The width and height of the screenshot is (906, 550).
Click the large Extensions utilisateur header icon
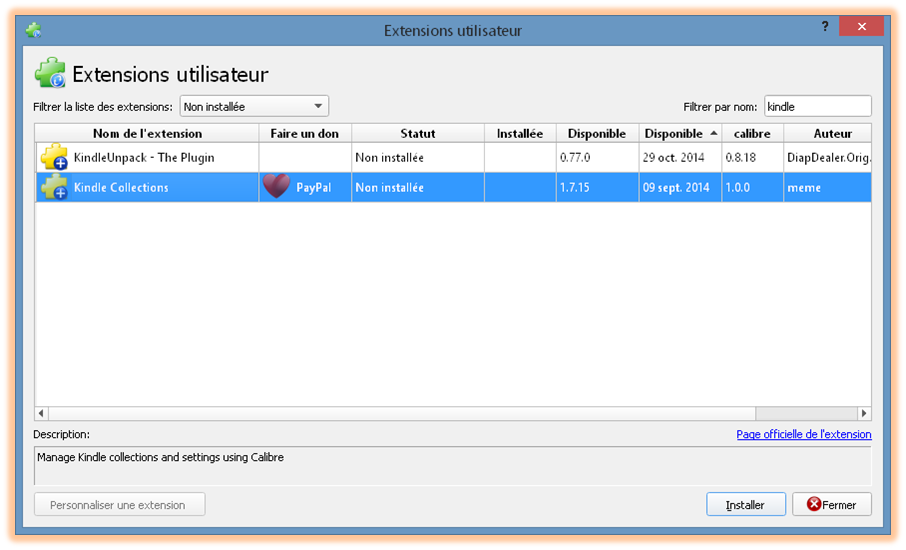50,73
